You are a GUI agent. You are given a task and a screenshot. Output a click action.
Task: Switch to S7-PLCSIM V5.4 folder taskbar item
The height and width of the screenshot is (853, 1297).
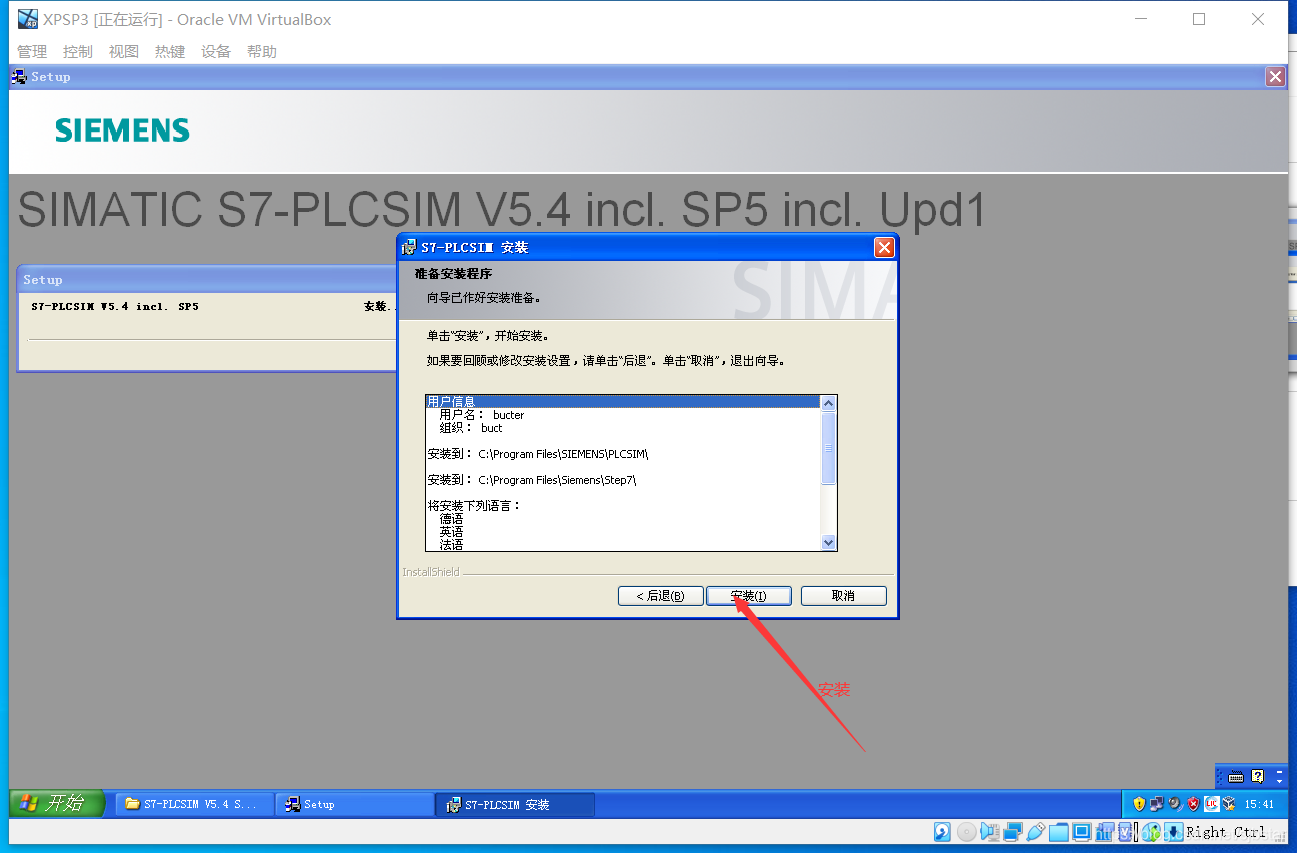coord(195,804)
